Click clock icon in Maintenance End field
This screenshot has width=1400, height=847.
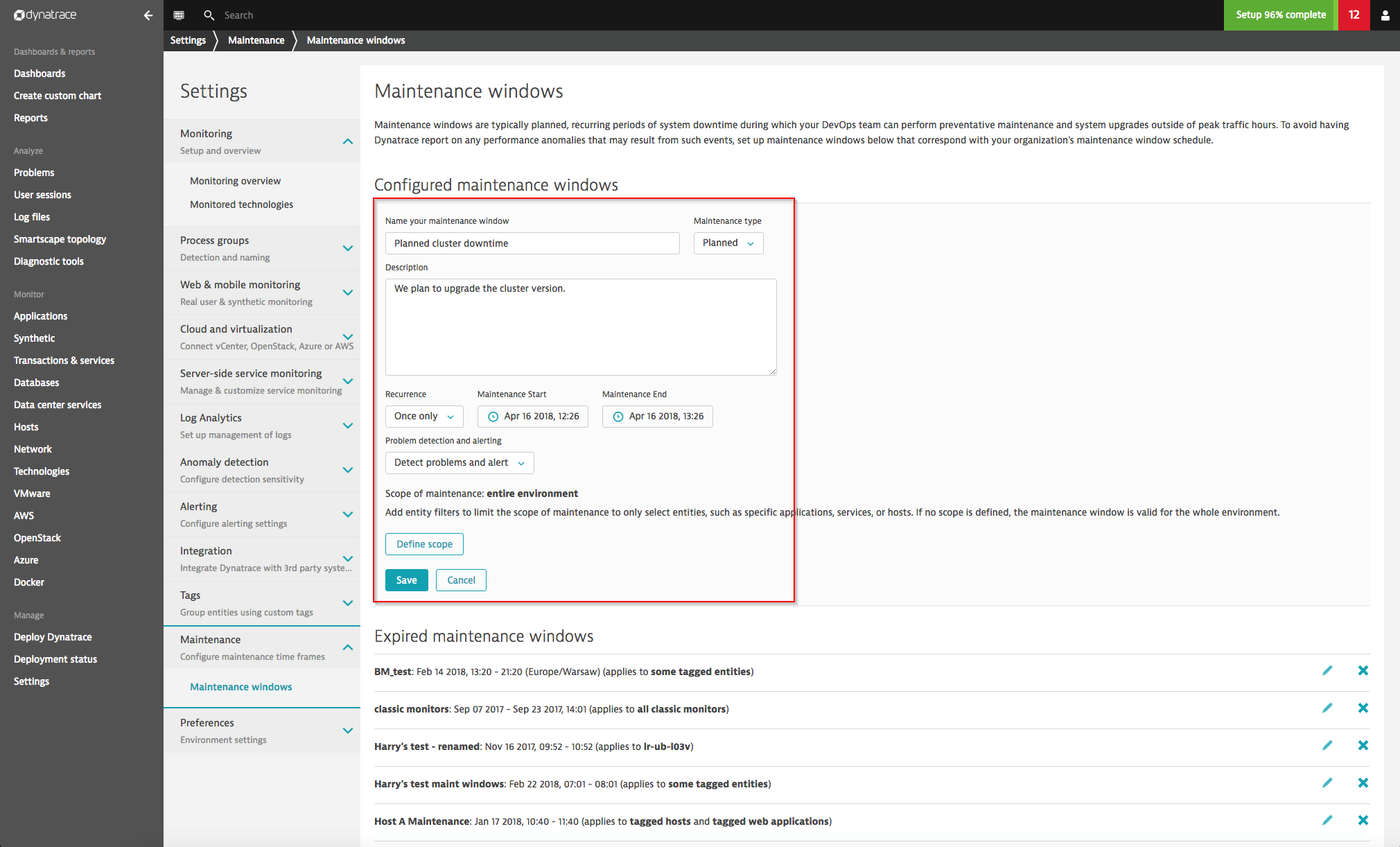pyautogui.click(x=618, y=417)
